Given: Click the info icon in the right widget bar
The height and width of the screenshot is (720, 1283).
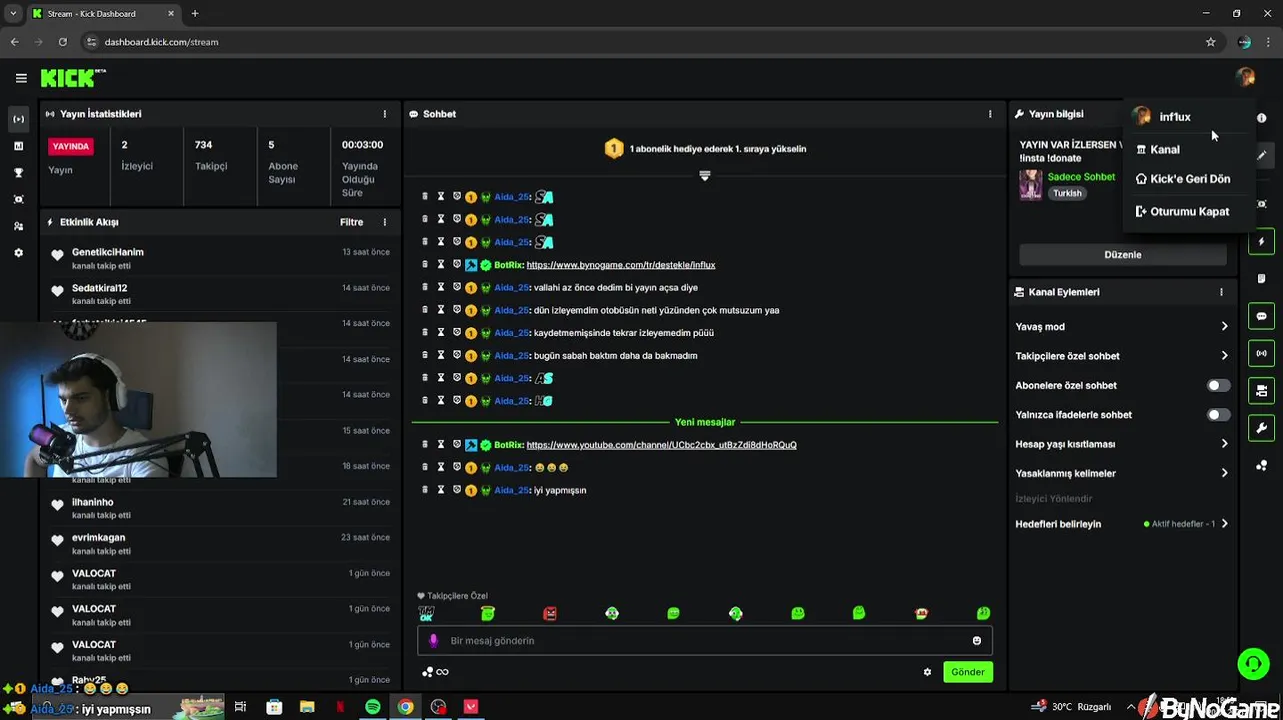Looking at the screenshot, I should click(1262, 118).
